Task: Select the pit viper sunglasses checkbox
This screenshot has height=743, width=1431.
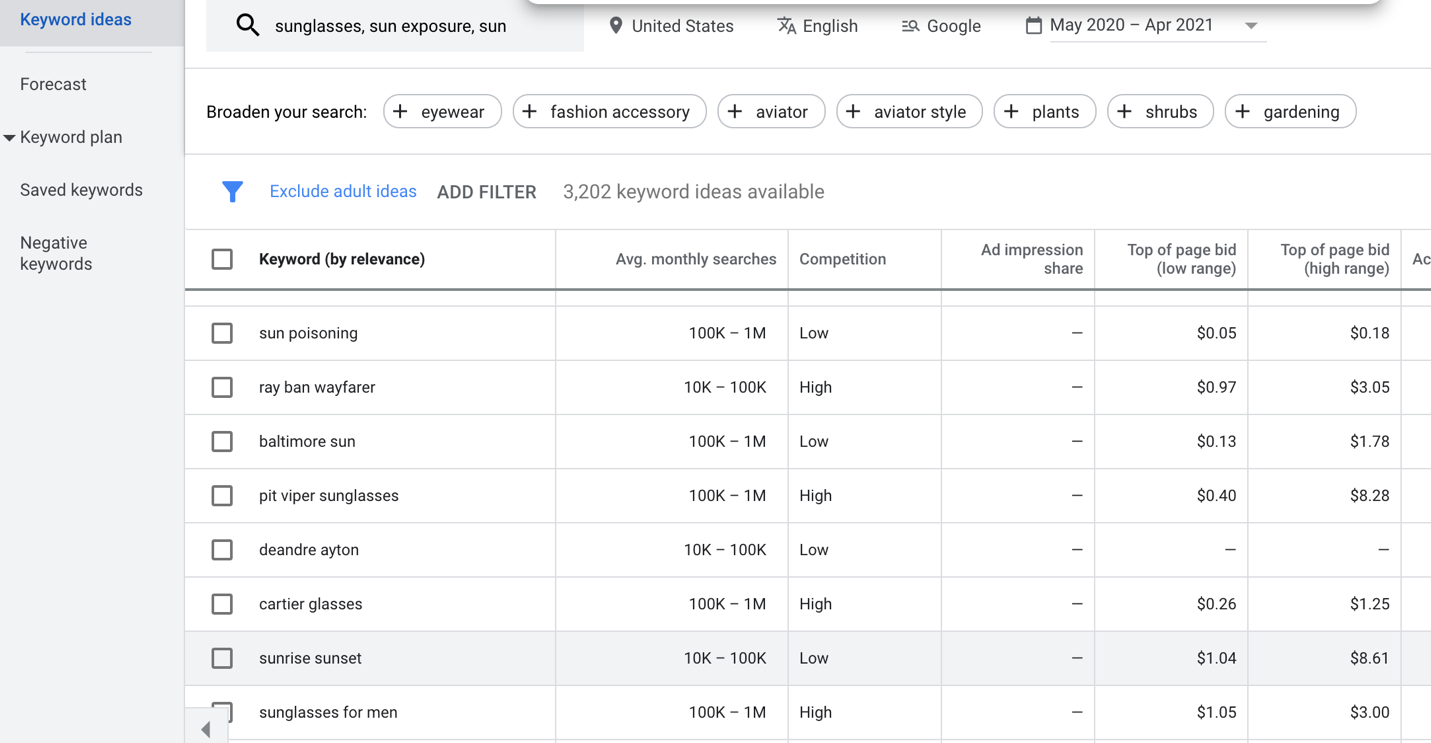Action: click(222, 496)
